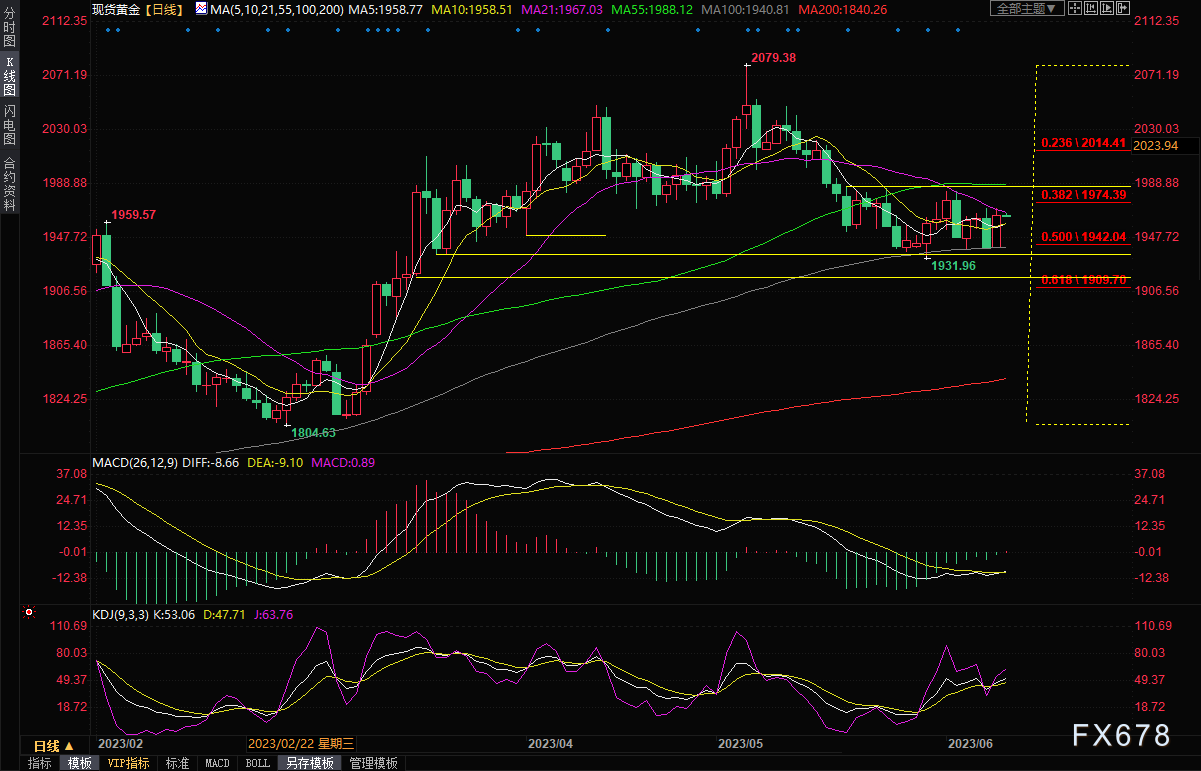Click the crosshair cursor icon
This screenshot has width=1201, height=771.
1073,9
